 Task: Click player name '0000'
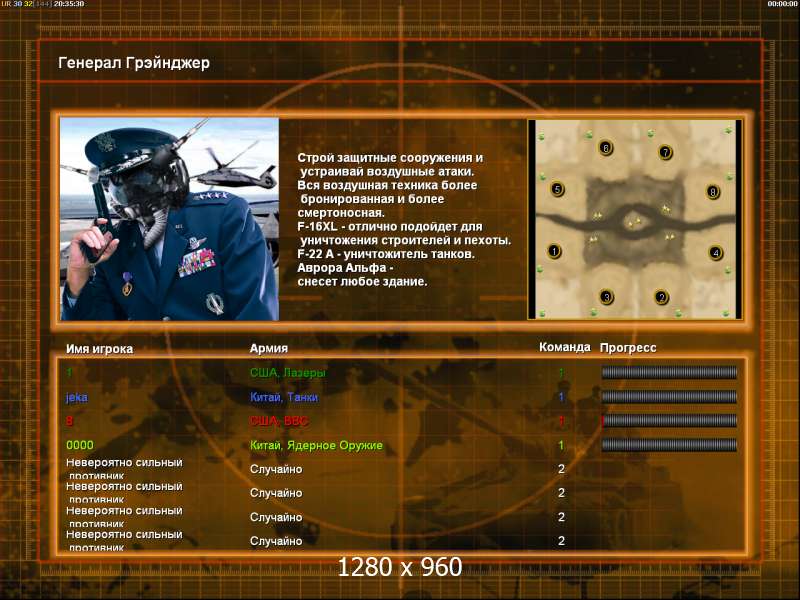coord(80,445)
